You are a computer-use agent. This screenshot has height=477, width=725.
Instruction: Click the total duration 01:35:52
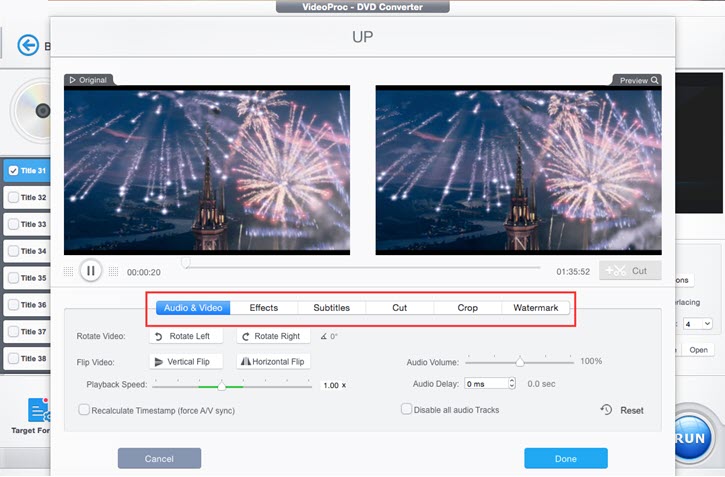[573, 272]
